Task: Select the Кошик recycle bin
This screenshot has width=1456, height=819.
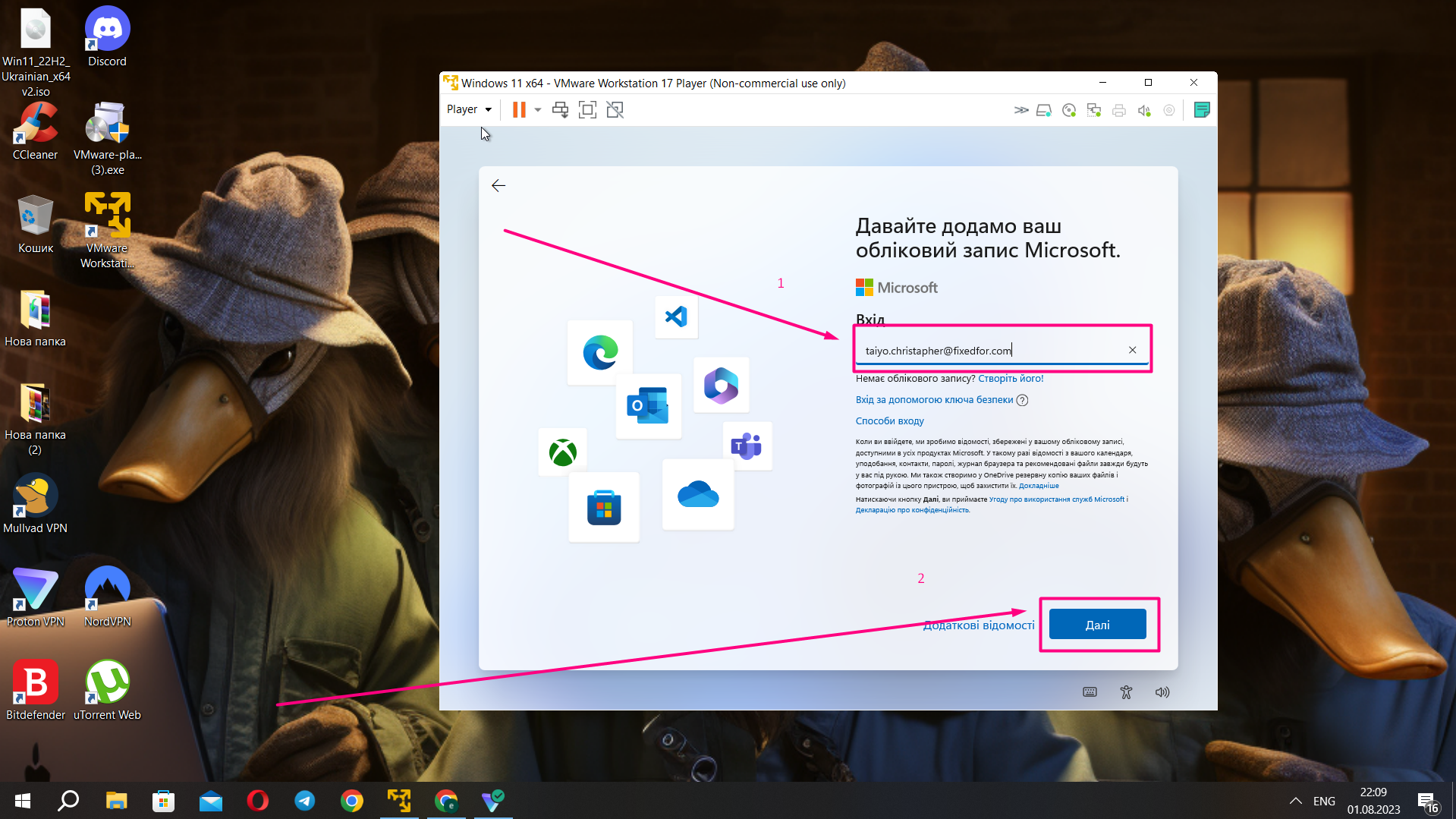Action: 36,224
